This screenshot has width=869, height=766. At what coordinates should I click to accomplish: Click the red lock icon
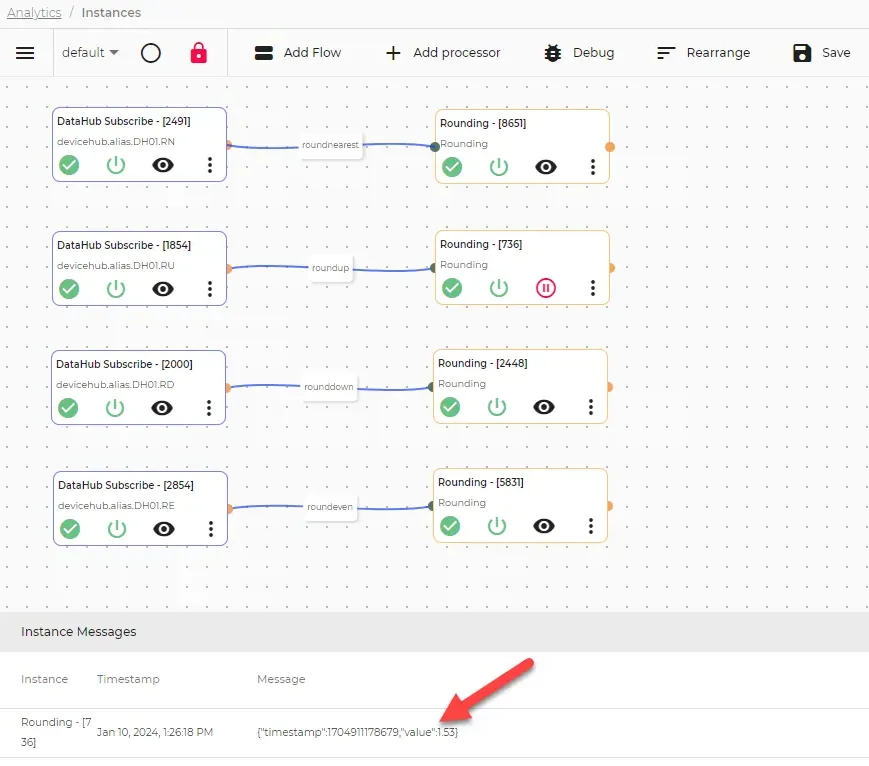tap(198, 53)
